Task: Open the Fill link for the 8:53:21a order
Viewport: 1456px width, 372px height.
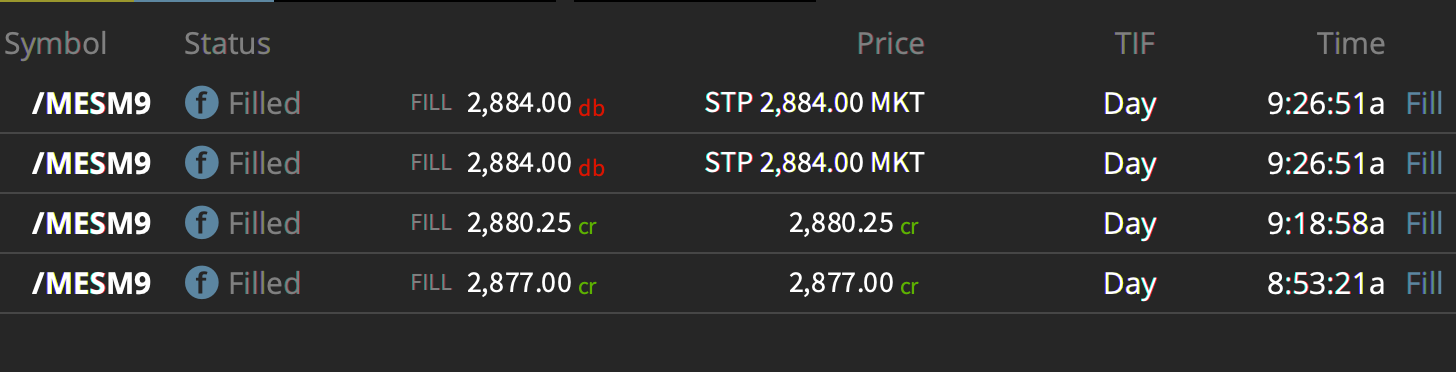Action: pyautogui.click(x=1424, y=284)
